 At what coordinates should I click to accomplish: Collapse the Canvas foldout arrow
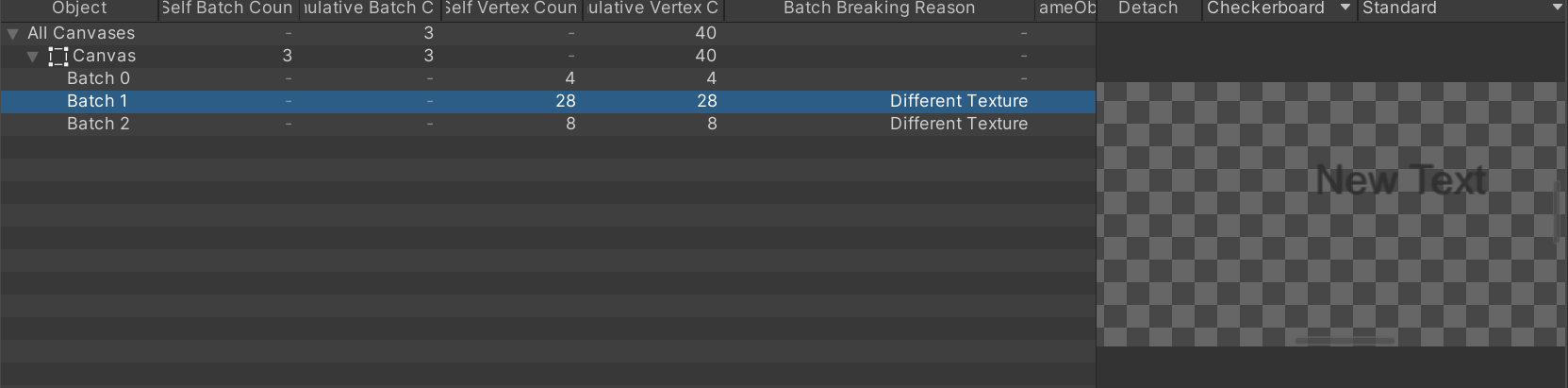tap(33, 57)
